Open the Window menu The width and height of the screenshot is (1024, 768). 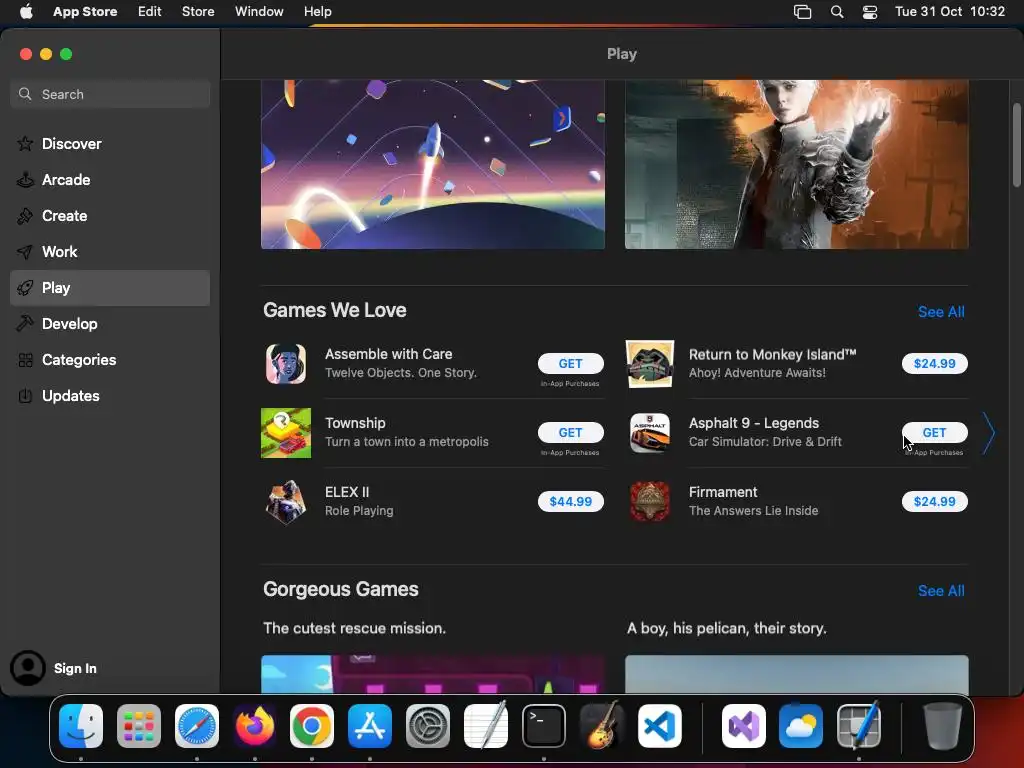tap(259, 12)
